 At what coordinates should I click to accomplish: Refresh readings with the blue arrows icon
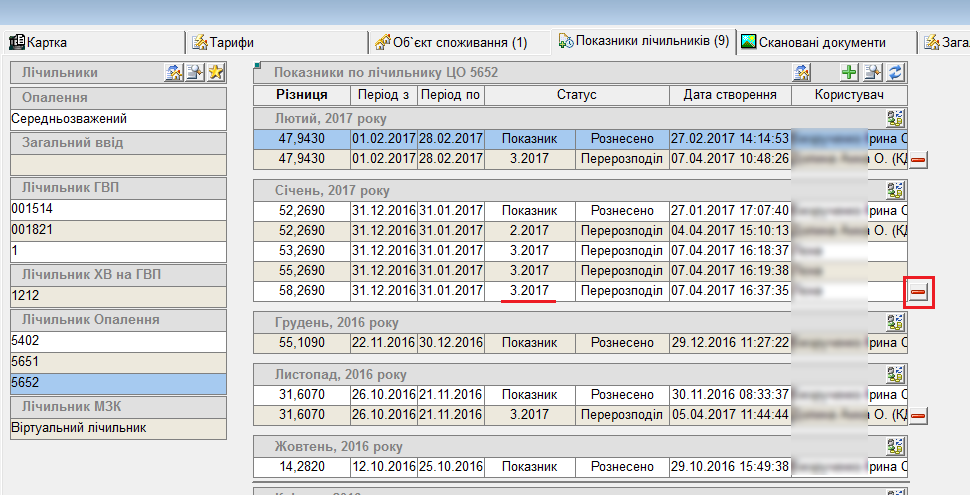[895, 72]
